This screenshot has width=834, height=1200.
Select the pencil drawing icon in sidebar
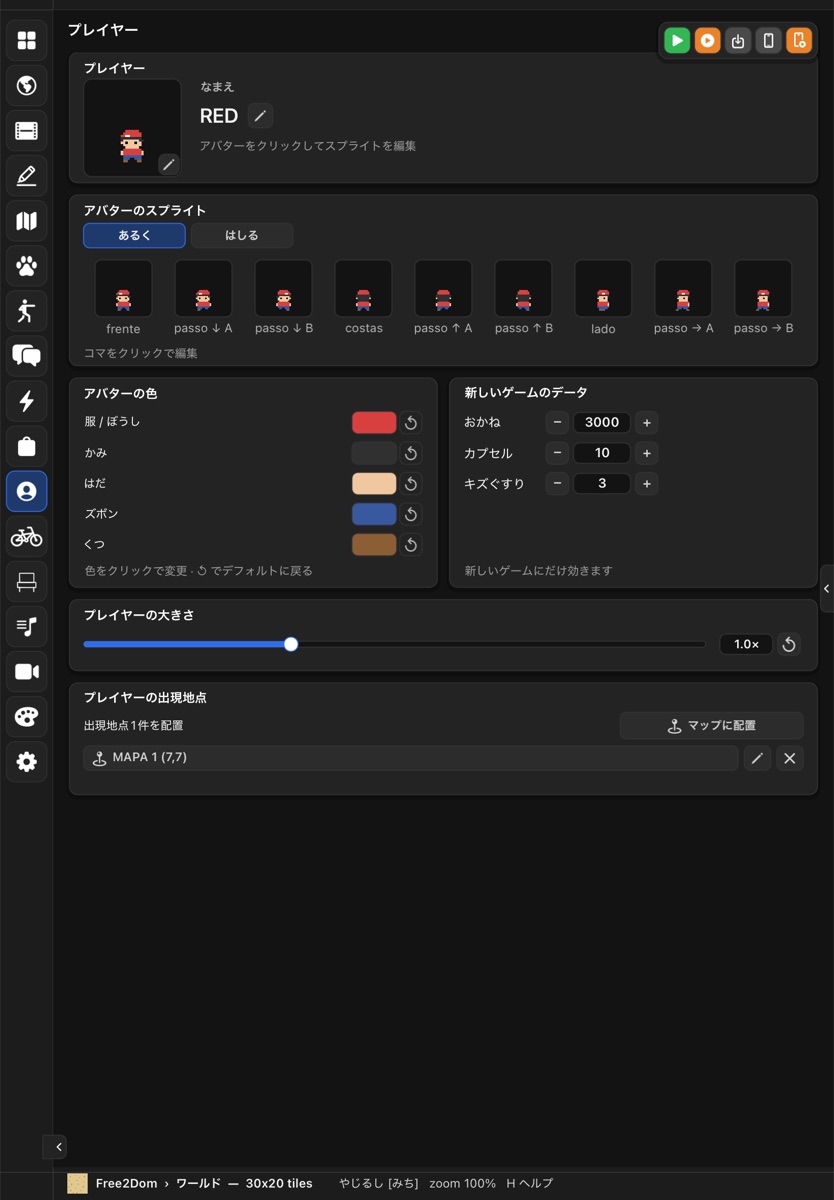point(27,176)
